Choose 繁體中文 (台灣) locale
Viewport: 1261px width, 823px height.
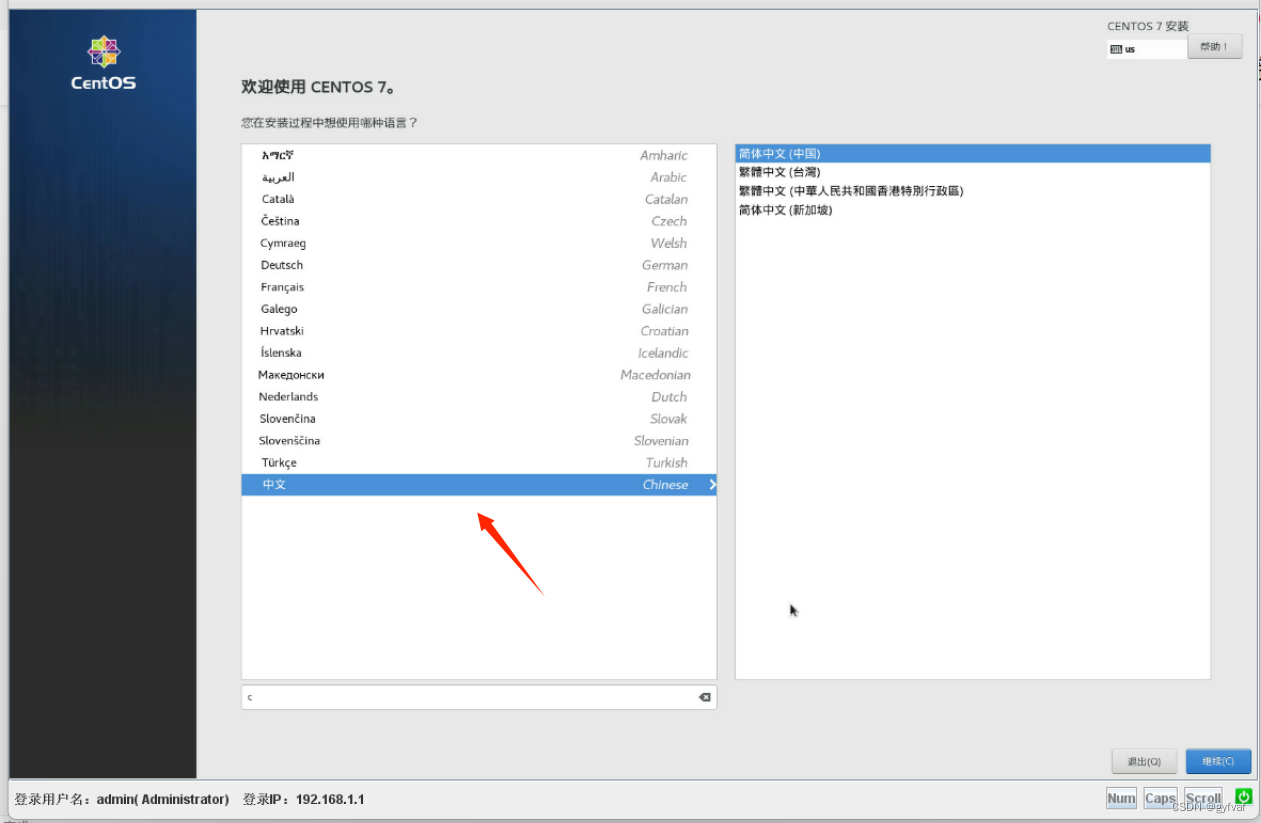tap(972, 172)
